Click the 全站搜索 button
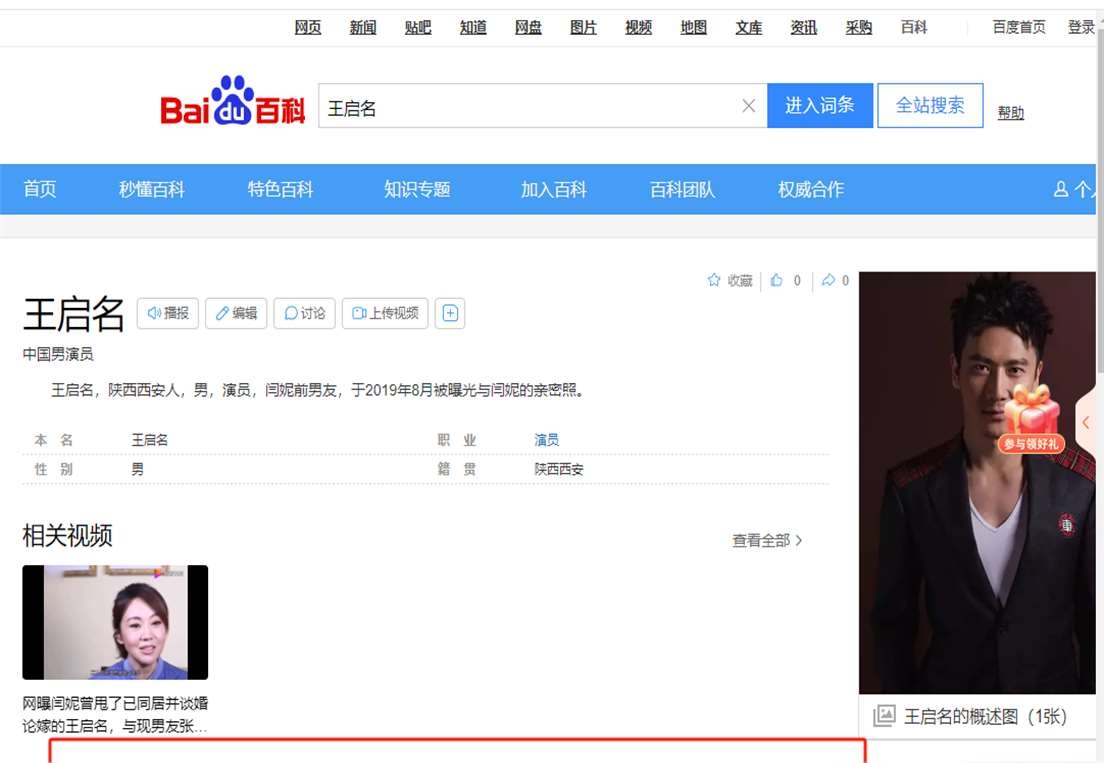This screenshot has height=763, width=1104. tap(930, 106)
